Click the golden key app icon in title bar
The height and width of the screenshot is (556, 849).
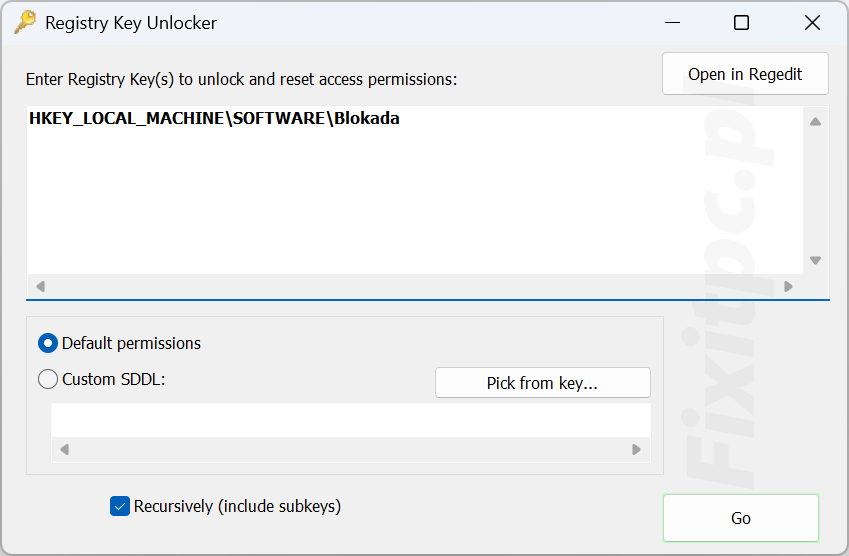point(25,23)
